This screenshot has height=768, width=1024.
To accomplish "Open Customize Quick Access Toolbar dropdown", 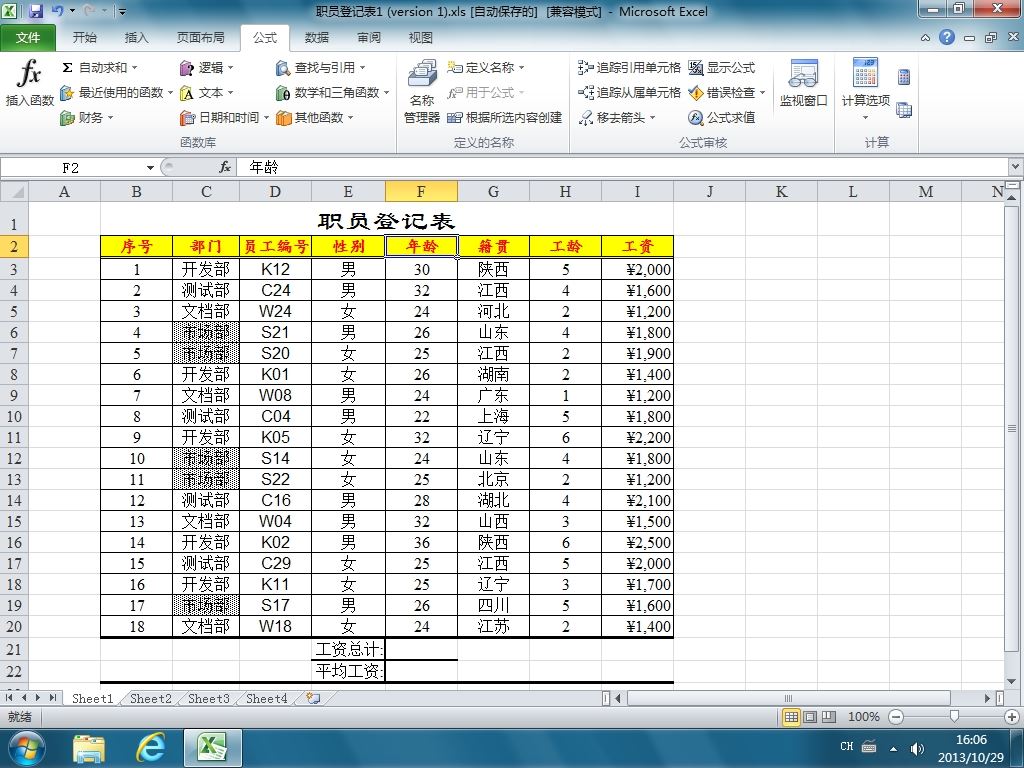I will point(122,11).
